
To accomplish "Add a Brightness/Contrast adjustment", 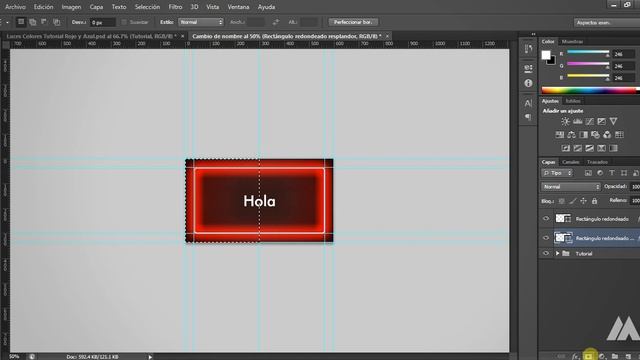I will [x=565, y=121].
